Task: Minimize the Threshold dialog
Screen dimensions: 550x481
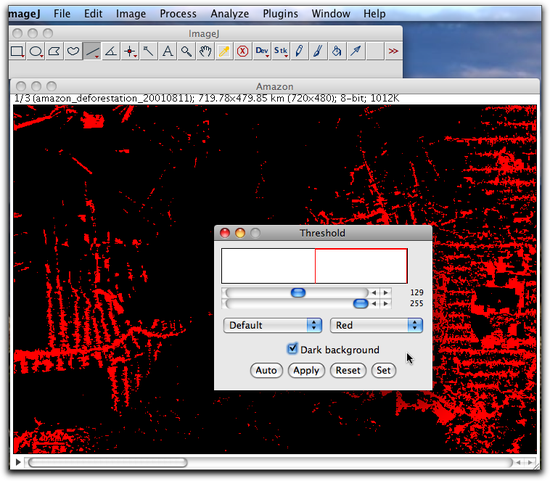Action: (x=240, y=233)
